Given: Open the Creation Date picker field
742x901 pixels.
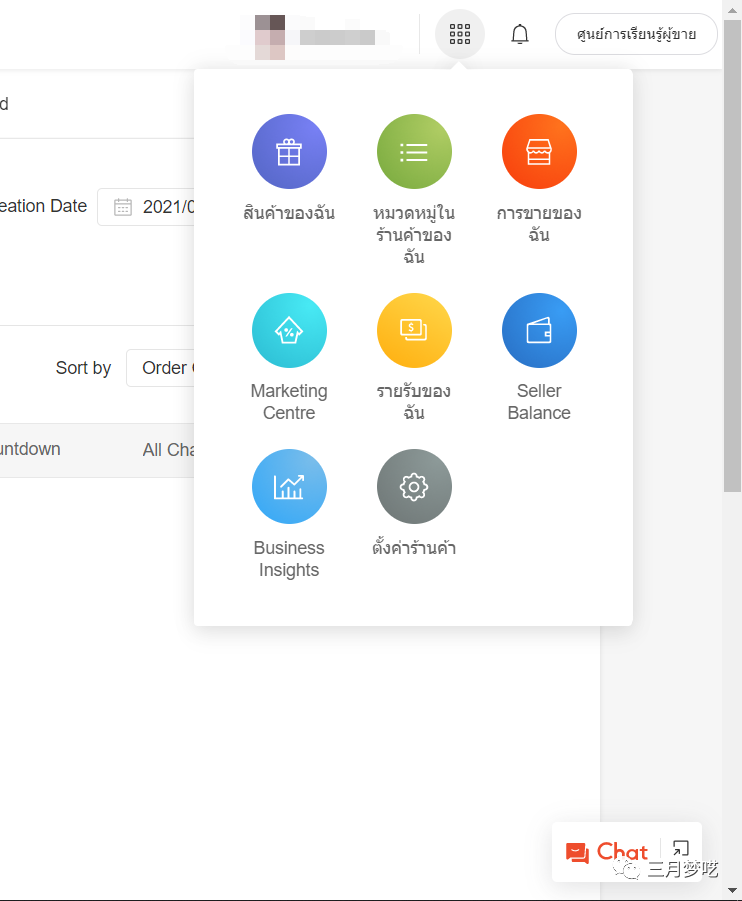Looking at the screenshot, I should (150, 207).
